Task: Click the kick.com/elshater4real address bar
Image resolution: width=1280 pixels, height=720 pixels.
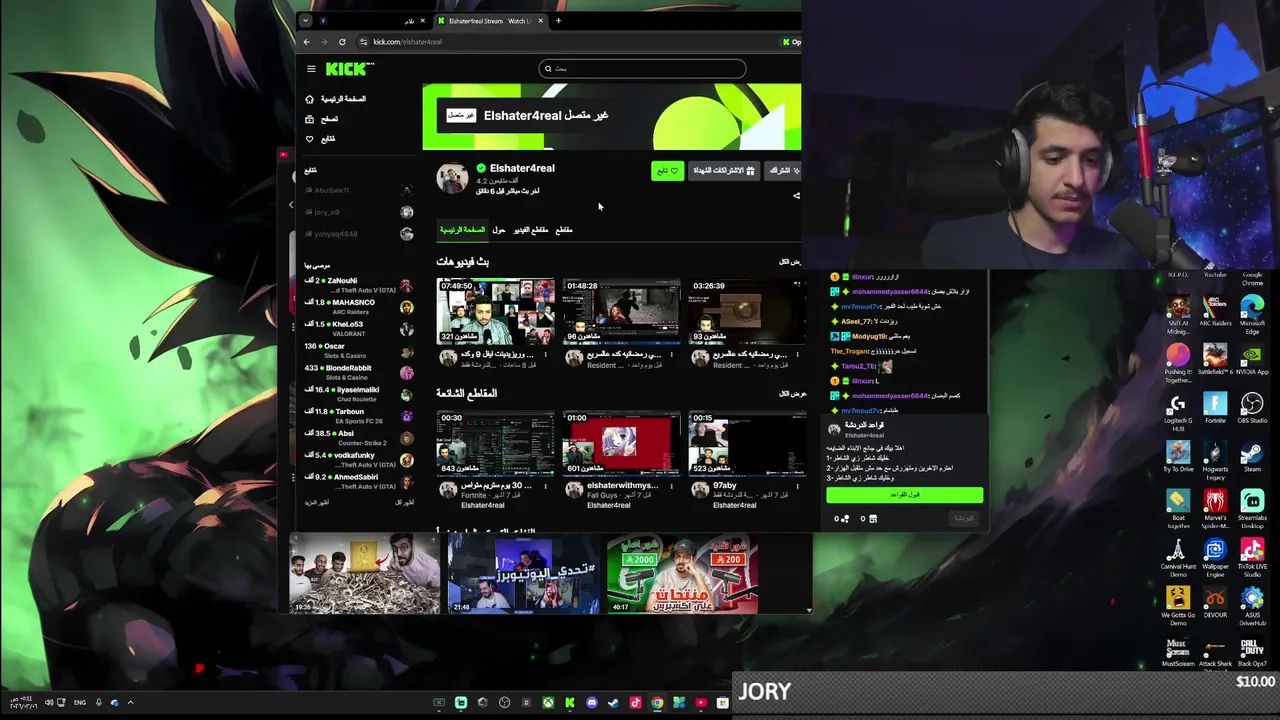Action: [x=570, y=42]
